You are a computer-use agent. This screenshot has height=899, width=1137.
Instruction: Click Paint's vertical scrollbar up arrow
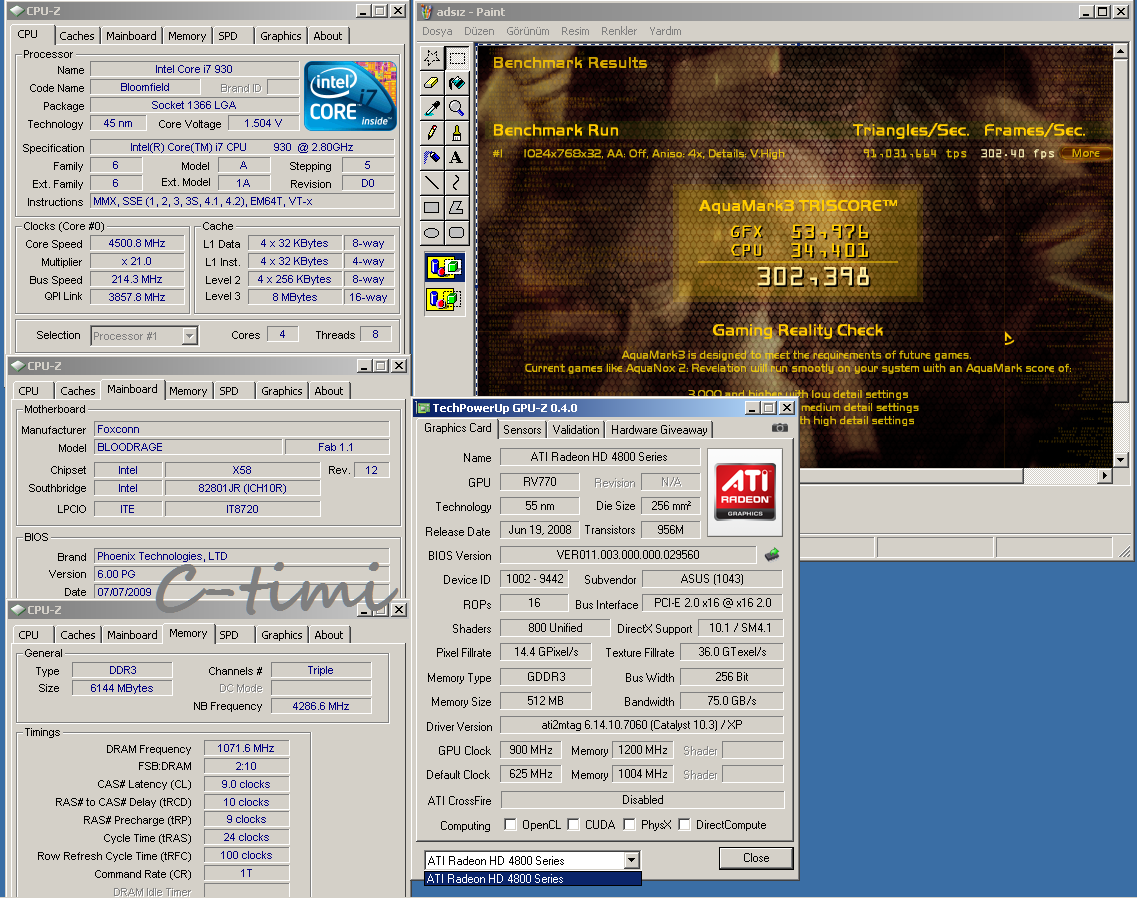coord(1120,51)
